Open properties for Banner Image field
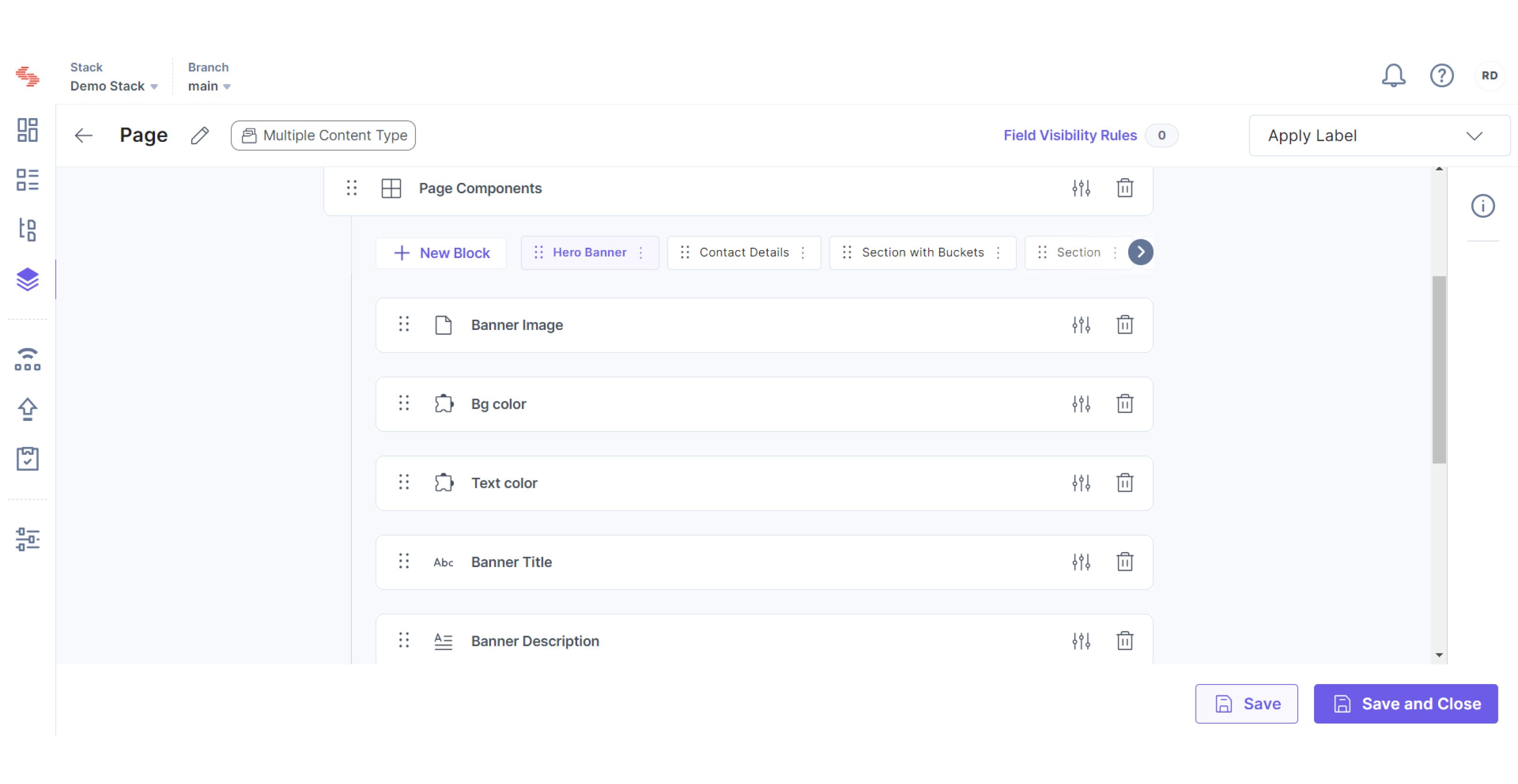The height and width of the screenshot is (784, 1518). 1081,324
